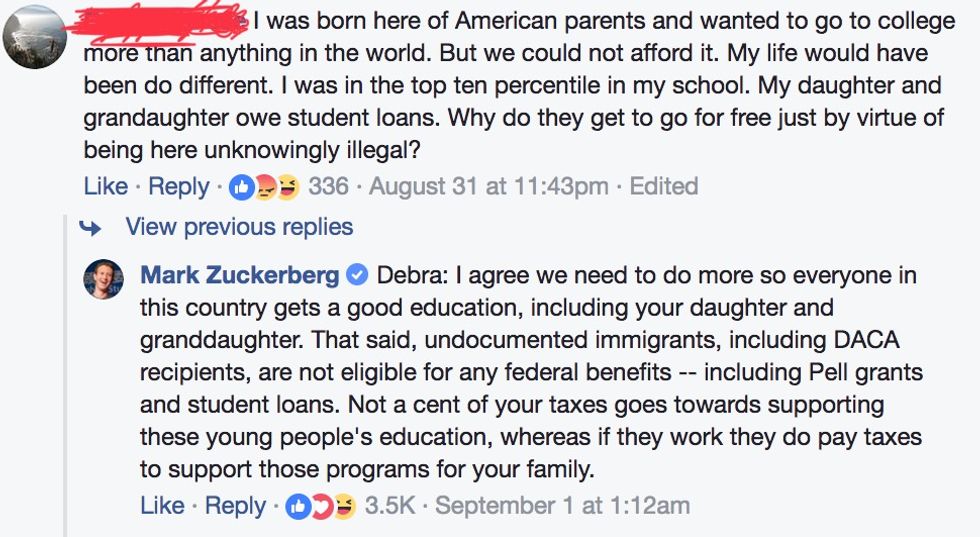Image resolution: width=980 pixels, height=537 pixels.
Task: Open the 336 reactions count
Action: [x=326, y=186]
